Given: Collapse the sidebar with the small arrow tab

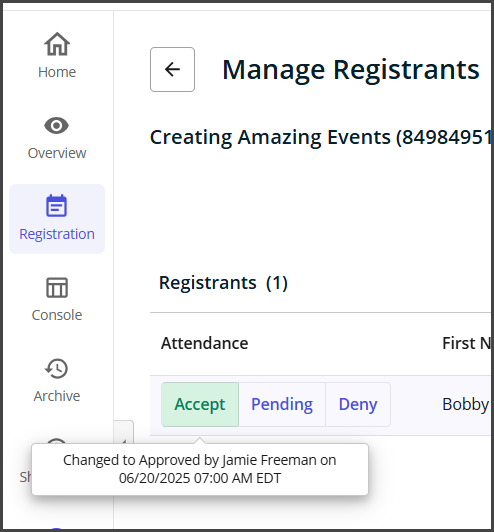Looking at the screenshot, I should (124, 433).
